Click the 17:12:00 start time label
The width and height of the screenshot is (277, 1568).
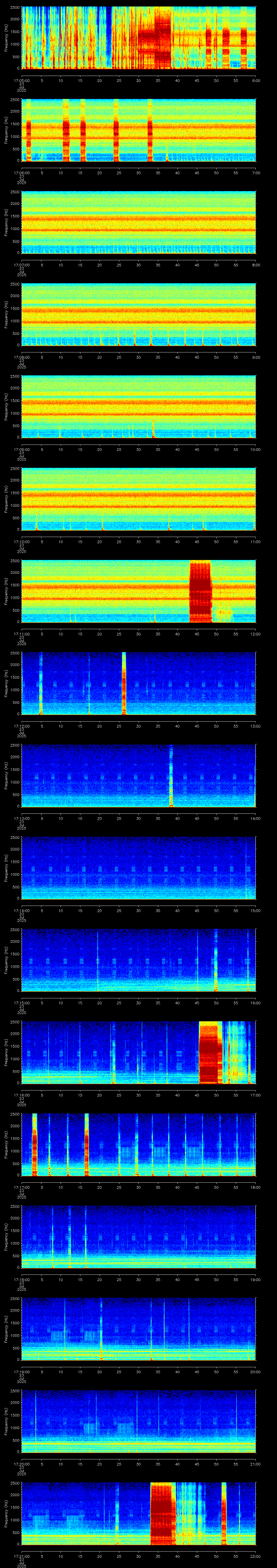[x=21, y=726]
